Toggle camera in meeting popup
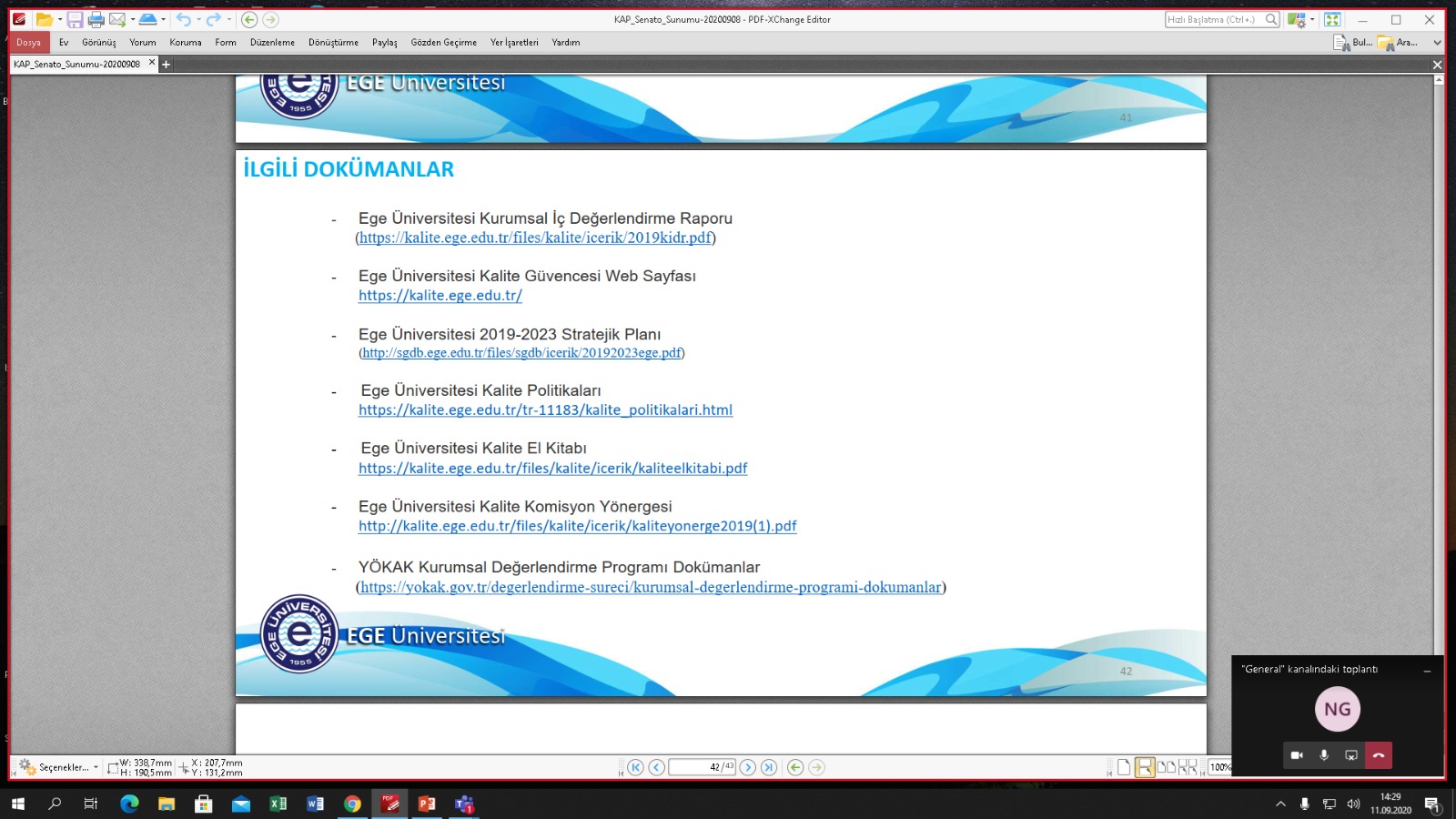Screen dimensions: 1456x819 (1297, 755)
